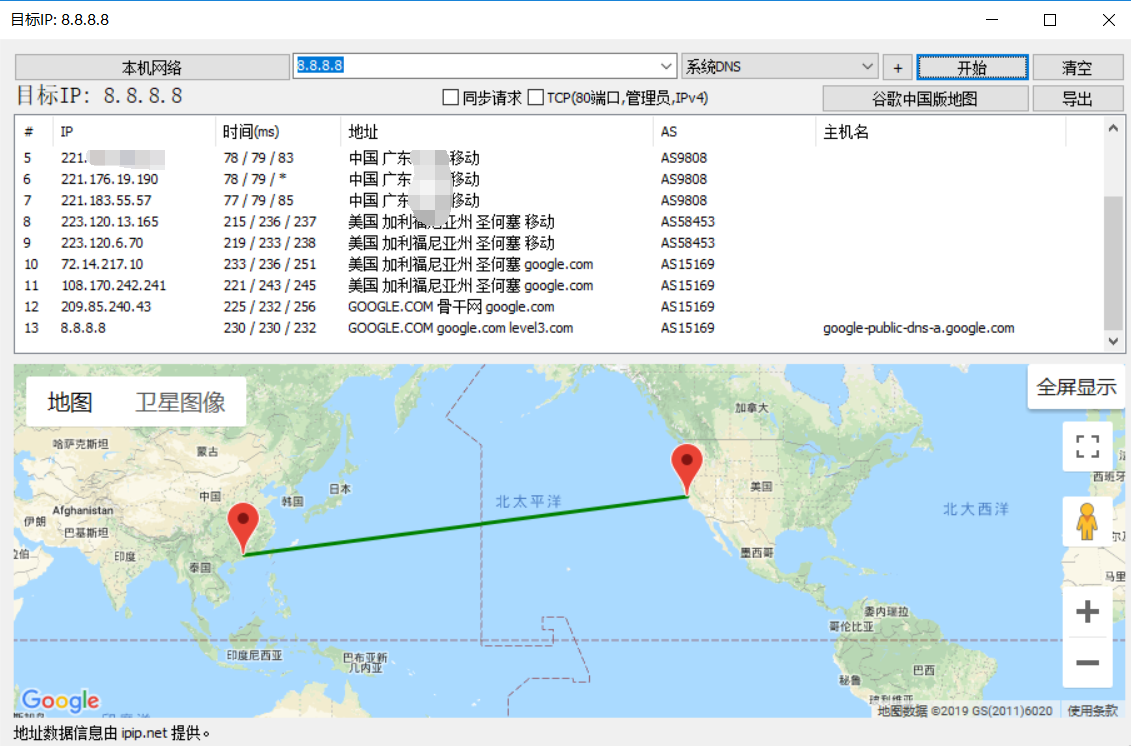
Task: Click AS58453 in hop 8 row
Action: [x=687, y=221]
